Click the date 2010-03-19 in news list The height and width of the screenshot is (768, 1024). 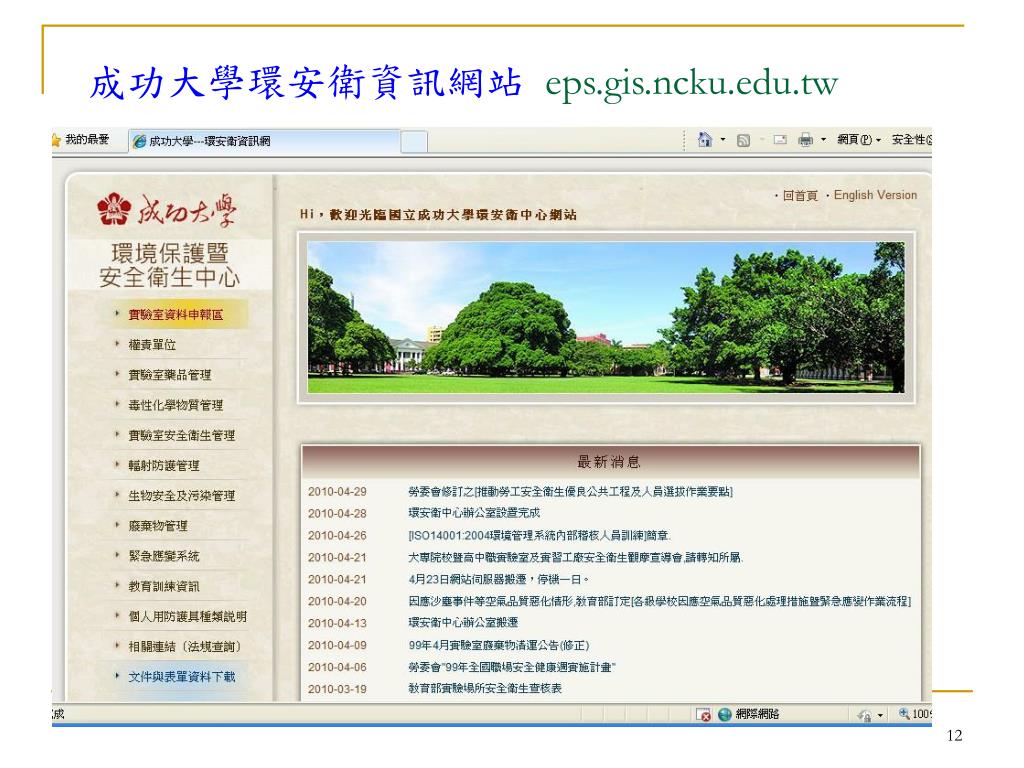pyautogui.click(x=337, y=688)
